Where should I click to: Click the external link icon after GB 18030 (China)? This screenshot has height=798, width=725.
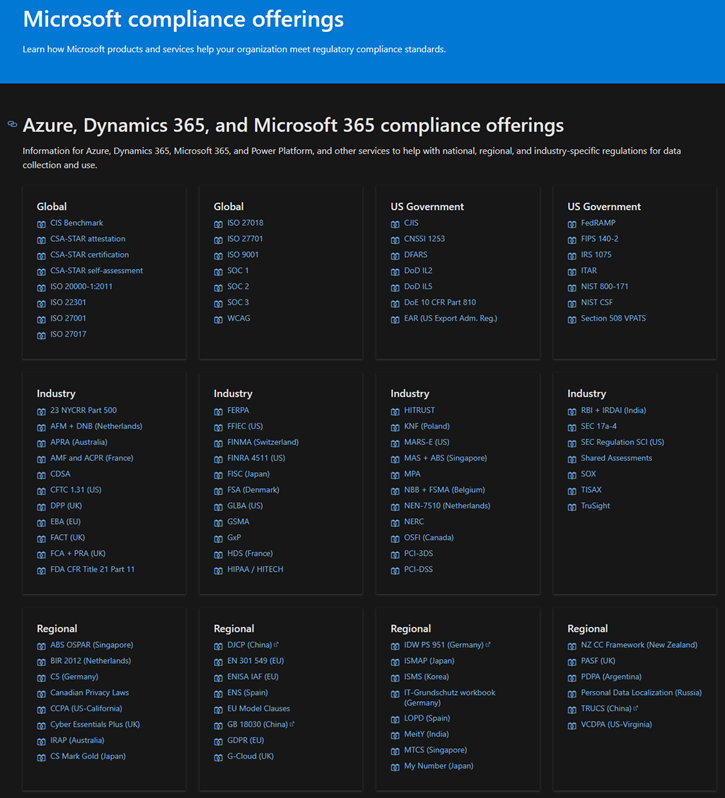coord(292,724)
